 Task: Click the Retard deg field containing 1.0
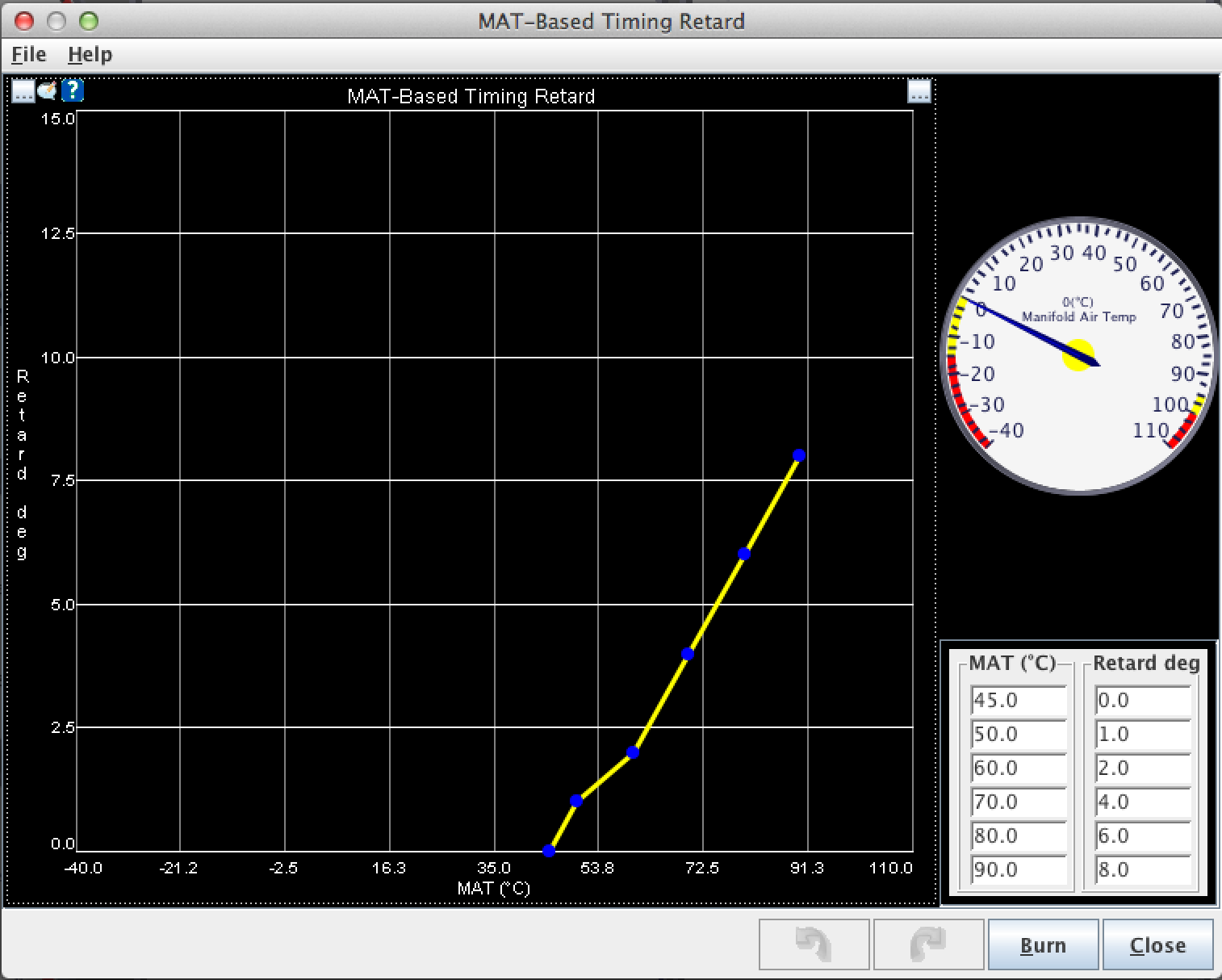click(x=1142, y=735)
